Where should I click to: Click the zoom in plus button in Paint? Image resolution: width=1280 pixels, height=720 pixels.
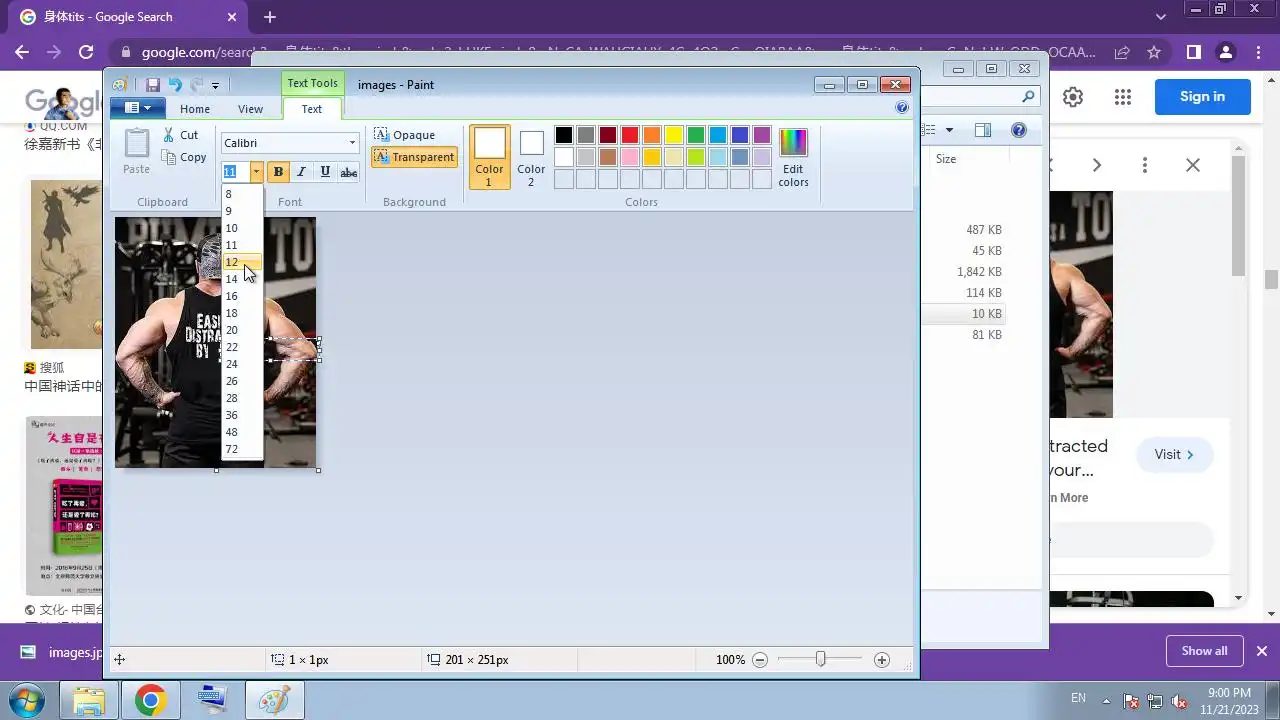(x=881, y=660)
